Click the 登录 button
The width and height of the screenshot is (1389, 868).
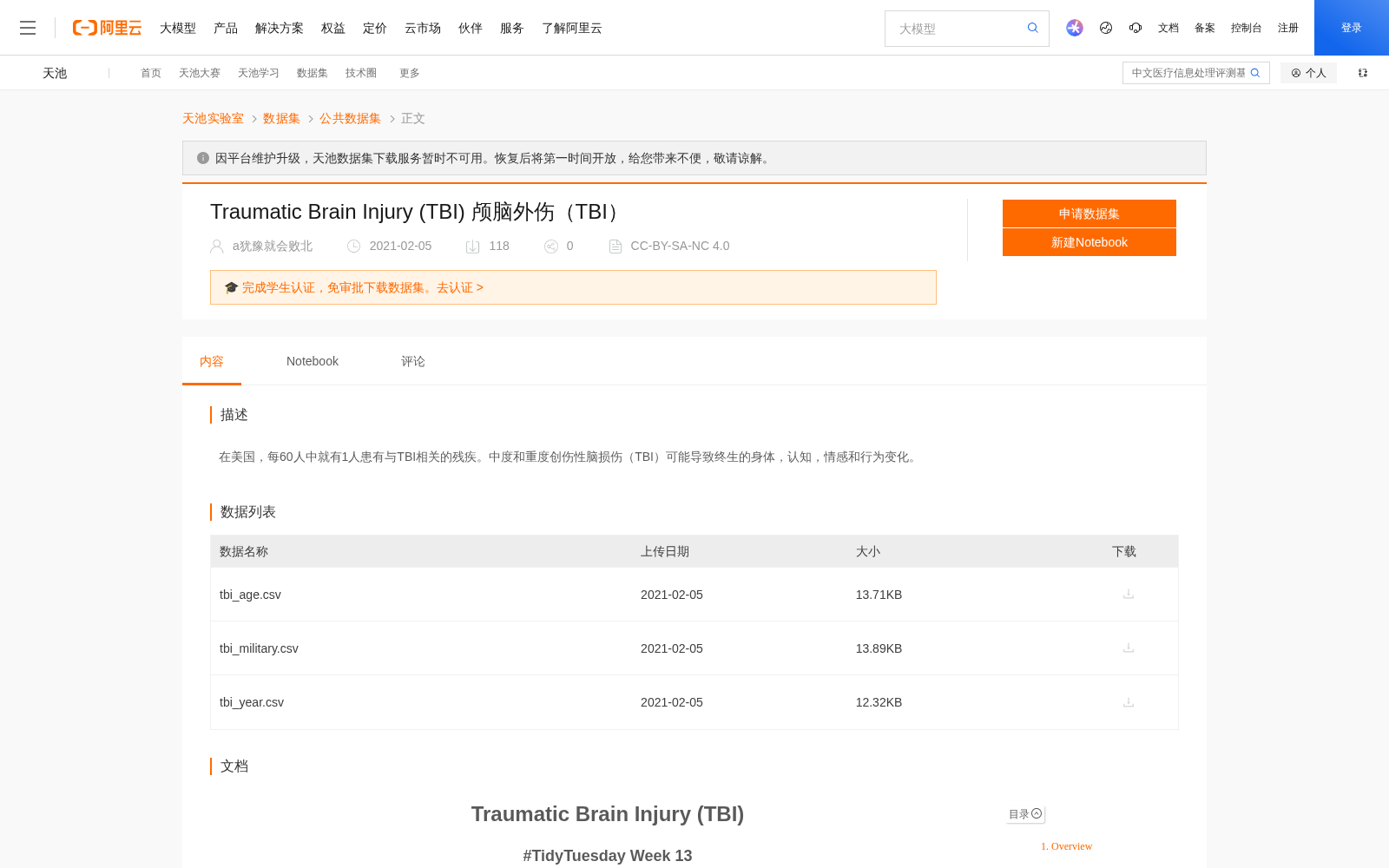[1352, 28]
